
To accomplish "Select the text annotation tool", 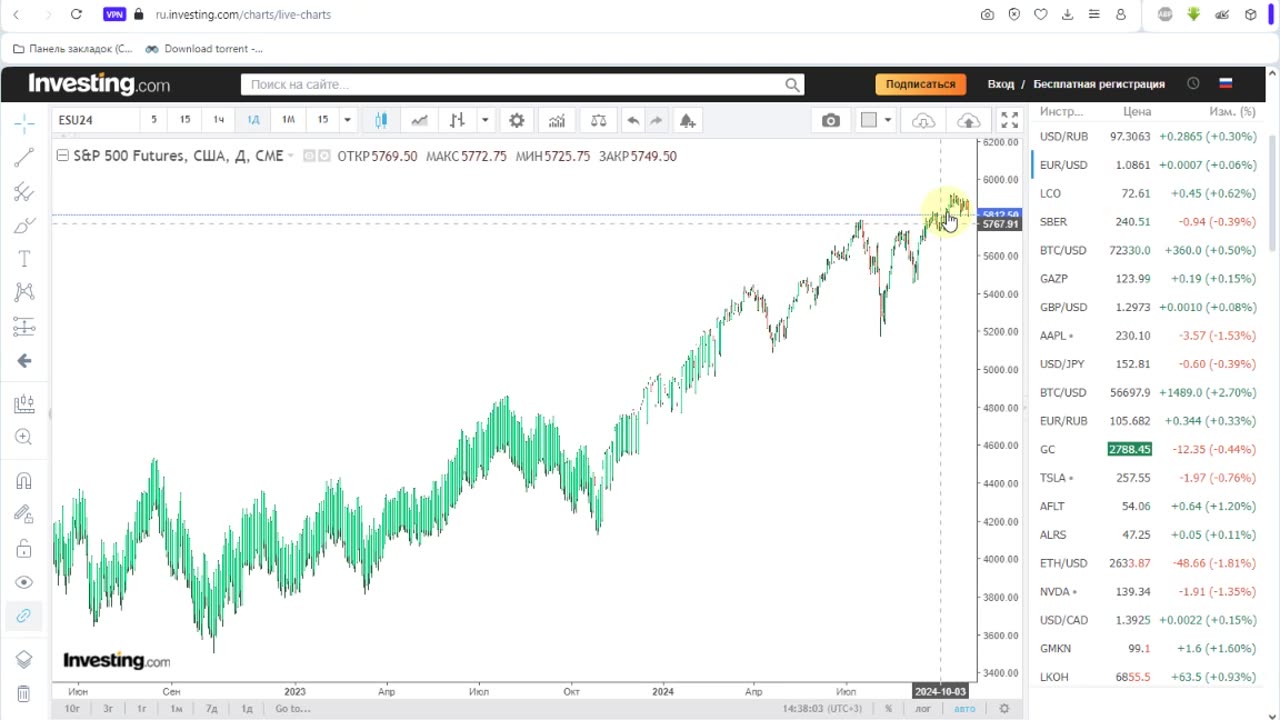I will coord(24,259).
